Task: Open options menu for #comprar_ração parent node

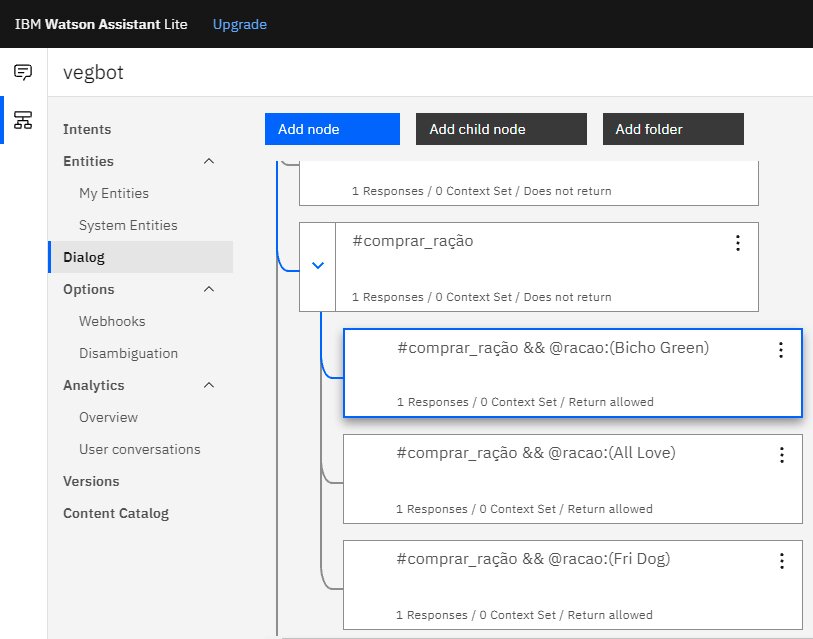Action: click(x=737, y=243)
